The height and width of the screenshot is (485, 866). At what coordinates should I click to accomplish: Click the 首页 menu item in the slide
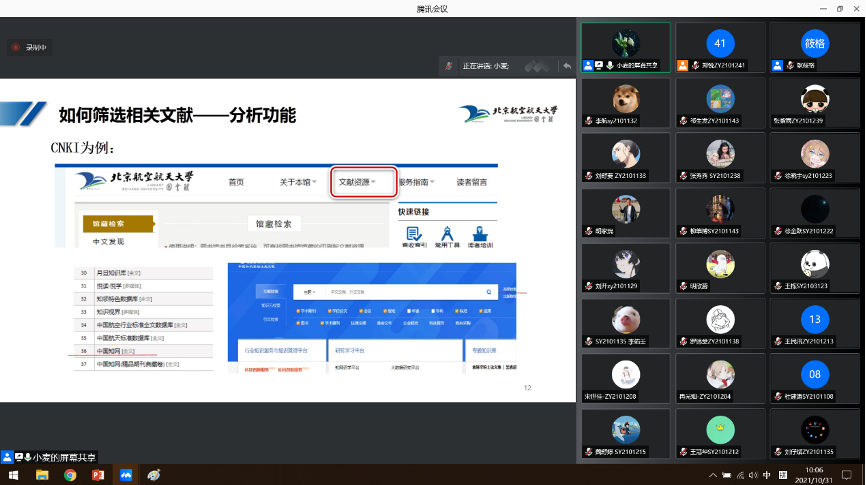(236, 182)
